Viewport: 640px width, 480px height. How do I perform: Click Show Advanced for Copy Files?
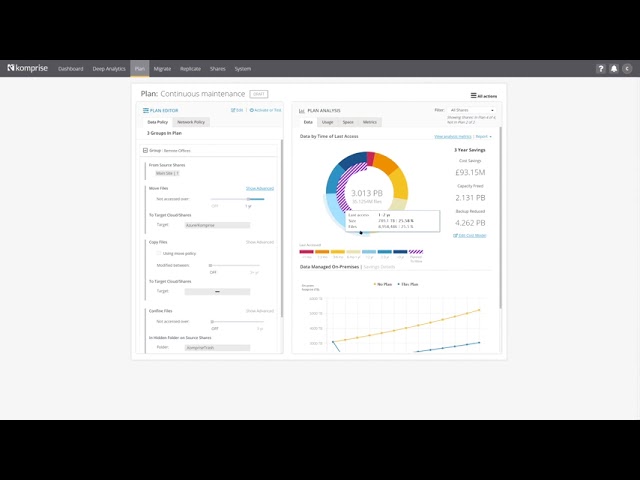pyautogui.click(x=260, y=242)
